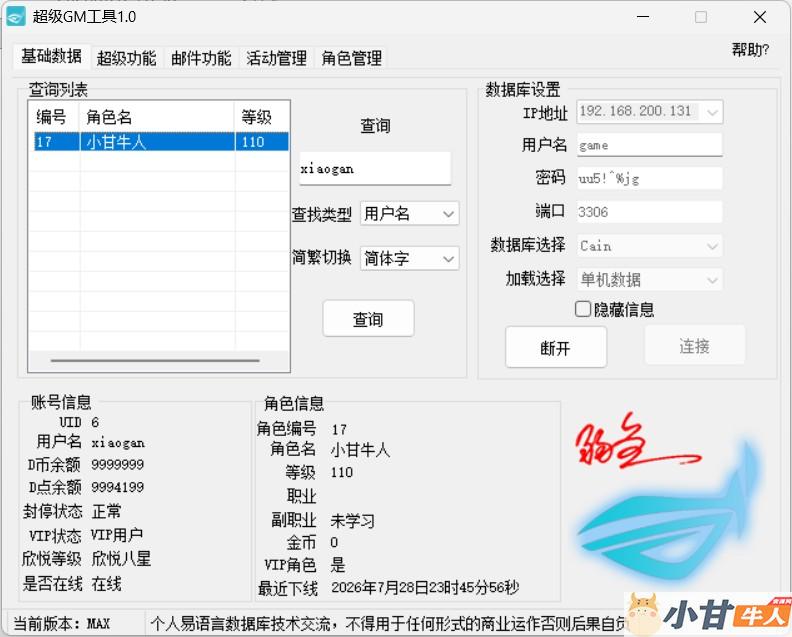Click the search field containing xiaogan
Image resolution: width=792 pixels, height=637 pixels.
tap(375, 169)
